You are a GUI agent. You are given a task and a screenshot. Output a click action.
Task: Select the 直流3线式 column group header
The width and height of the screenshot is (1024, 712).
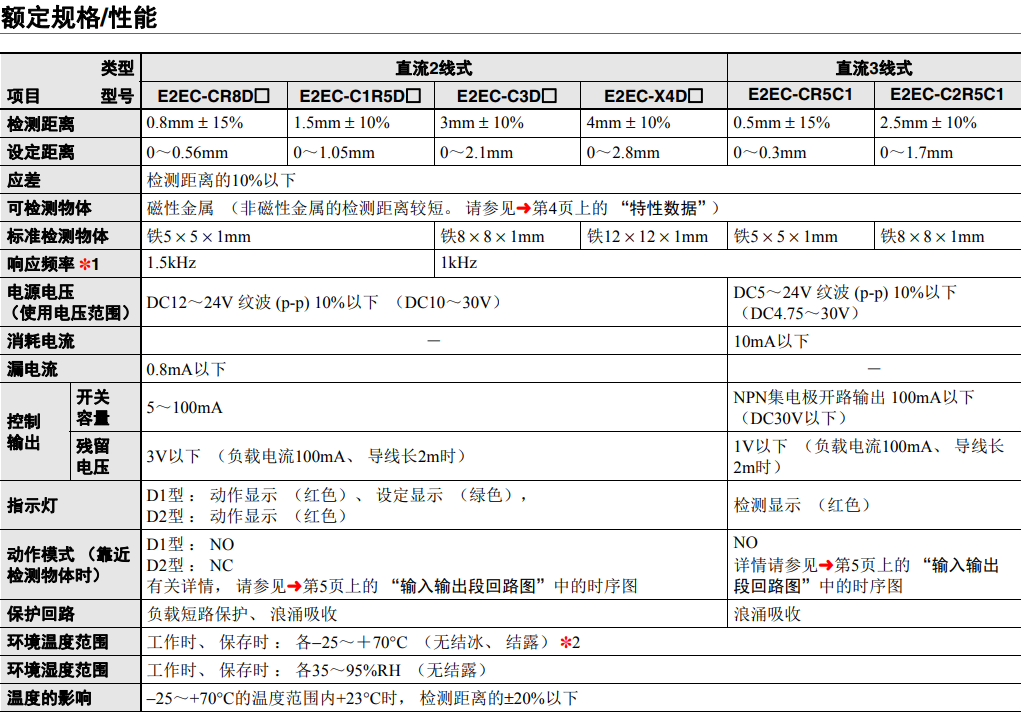point(874,68)
